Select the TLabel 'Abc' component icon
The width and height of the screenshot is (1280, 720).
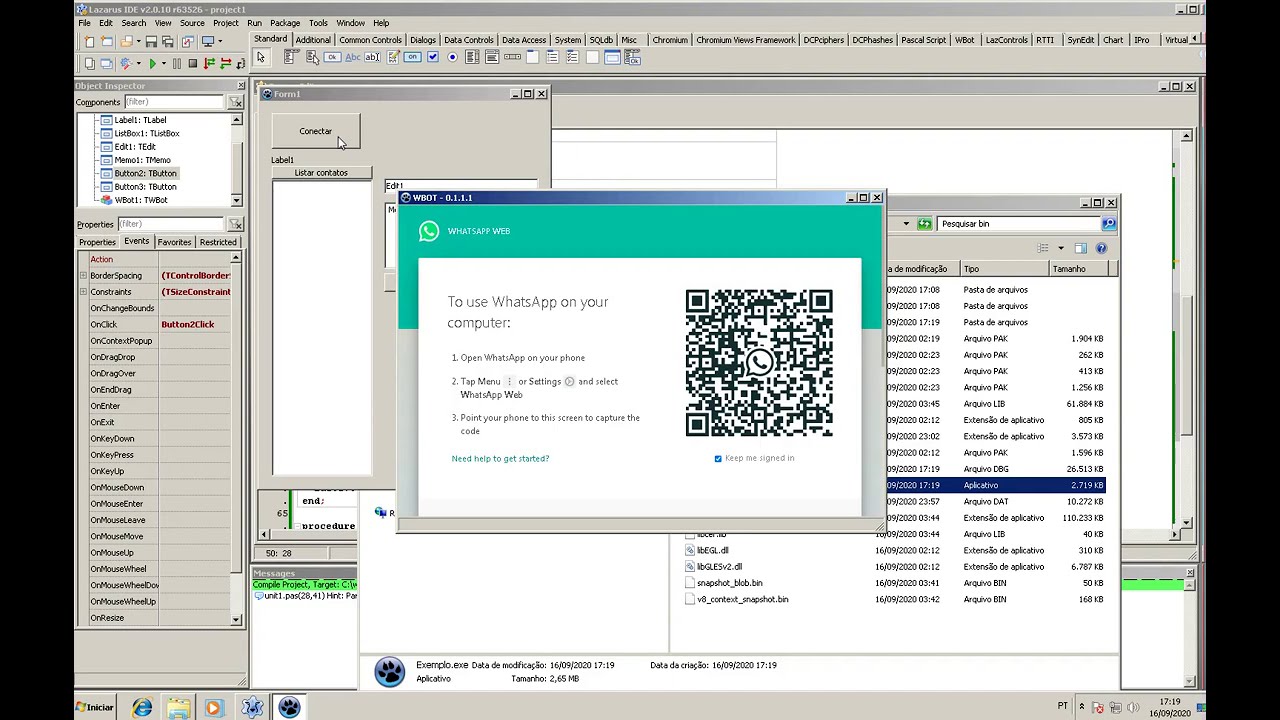point(352,57)
